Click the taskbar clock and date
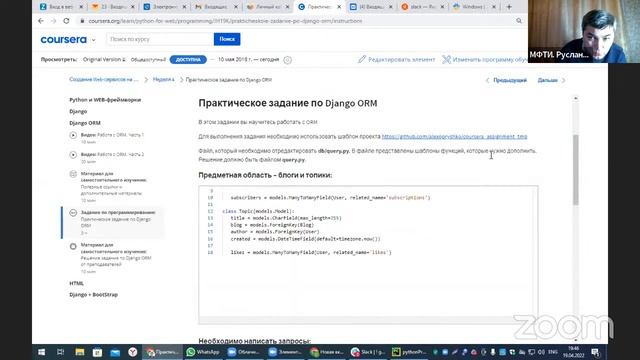Viewport: 640px width, 360px height. 573,352
